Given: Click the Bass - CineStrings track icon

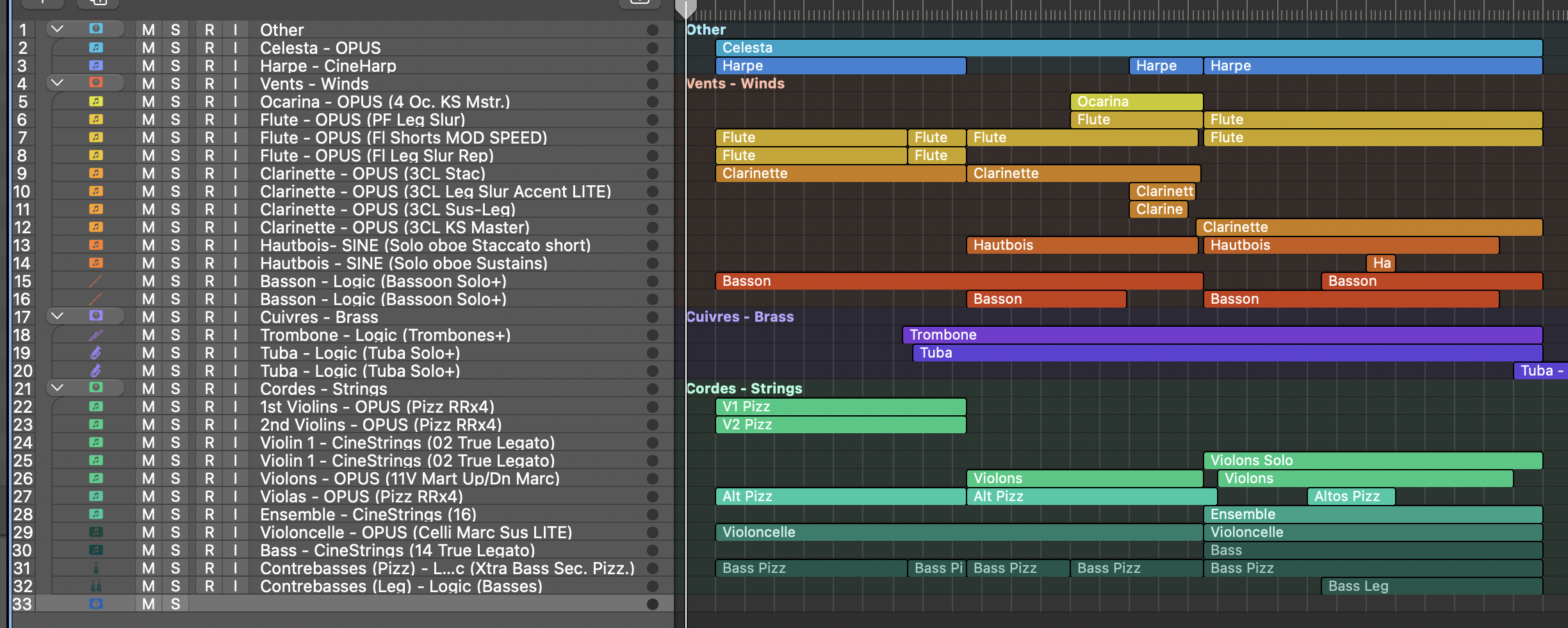Looking at the screenshot, I should point(95,550).
